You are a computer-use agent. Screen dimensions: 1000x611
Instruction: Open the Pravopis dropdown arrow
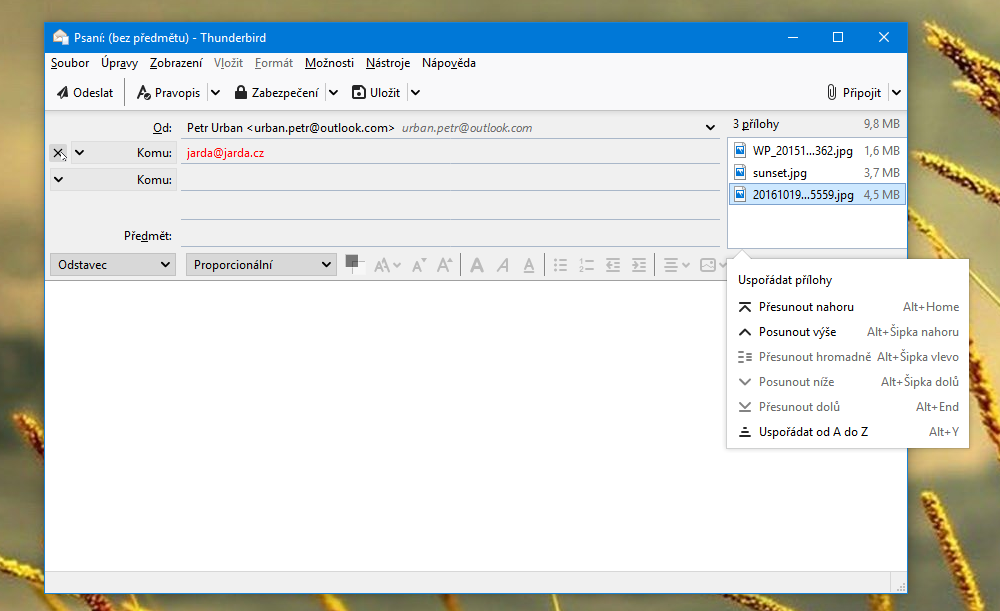(x=216, y=93)
